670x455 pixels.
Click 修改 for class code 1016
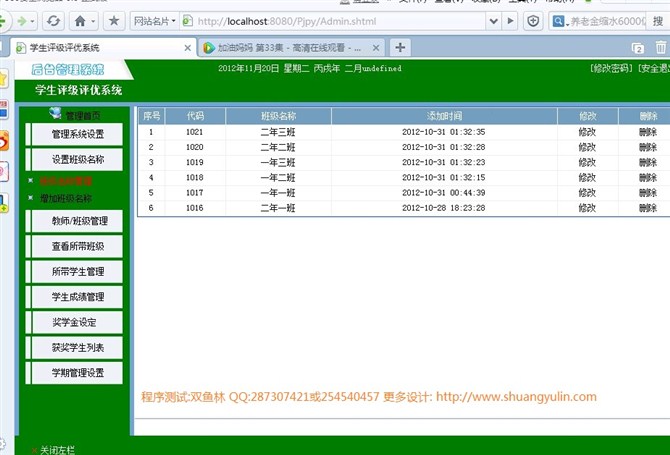(587, 208)
